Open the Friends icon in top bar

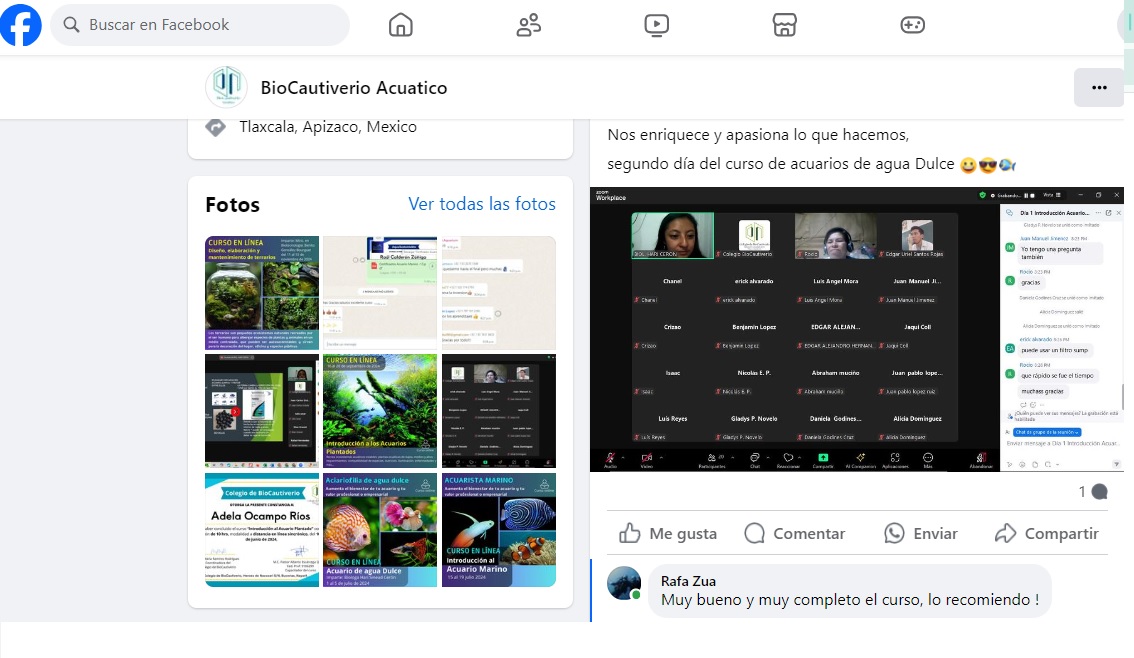(528, 25)
